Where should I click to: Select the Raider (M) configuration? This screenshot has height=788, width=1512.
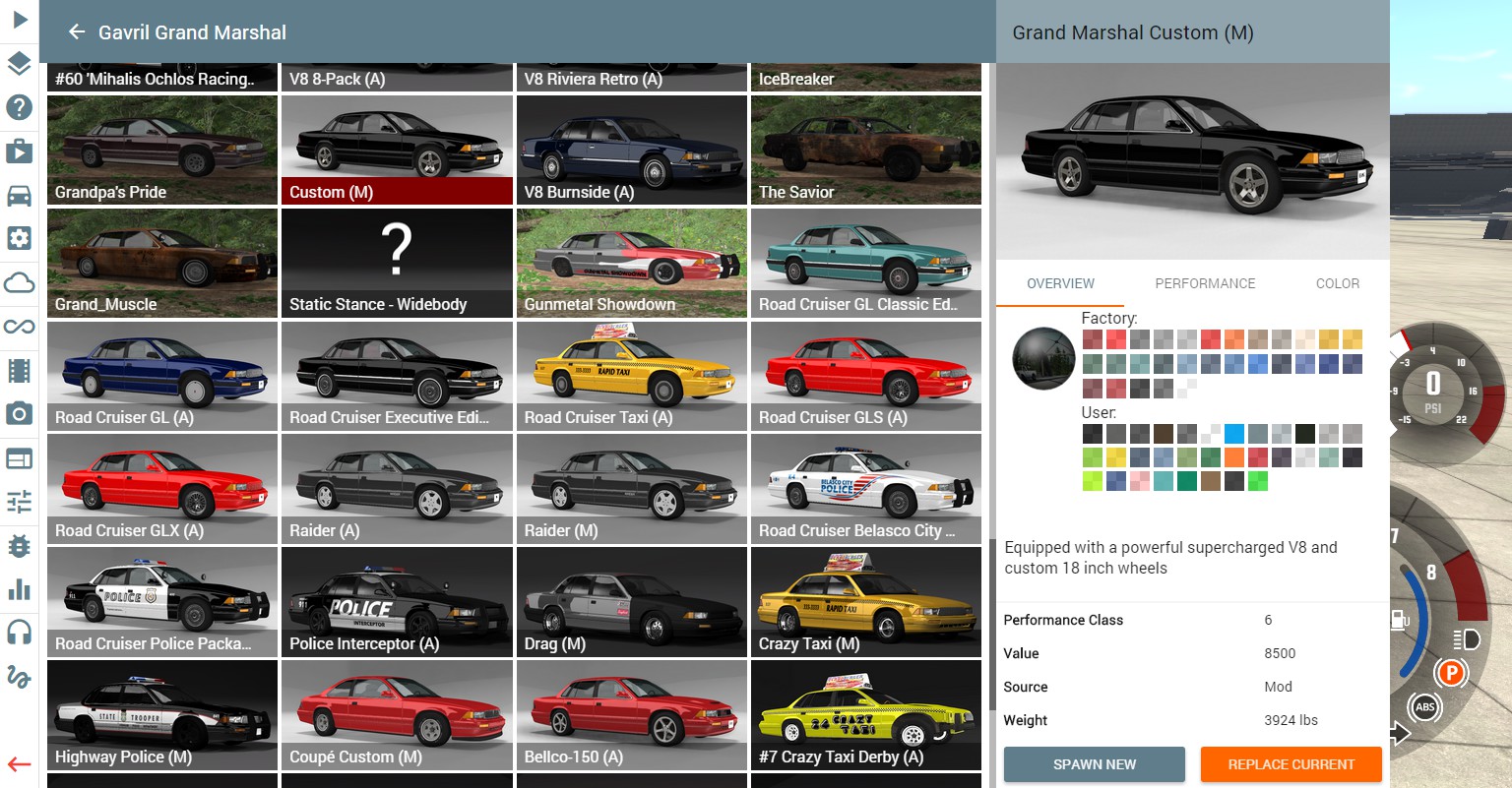point(632,489)
